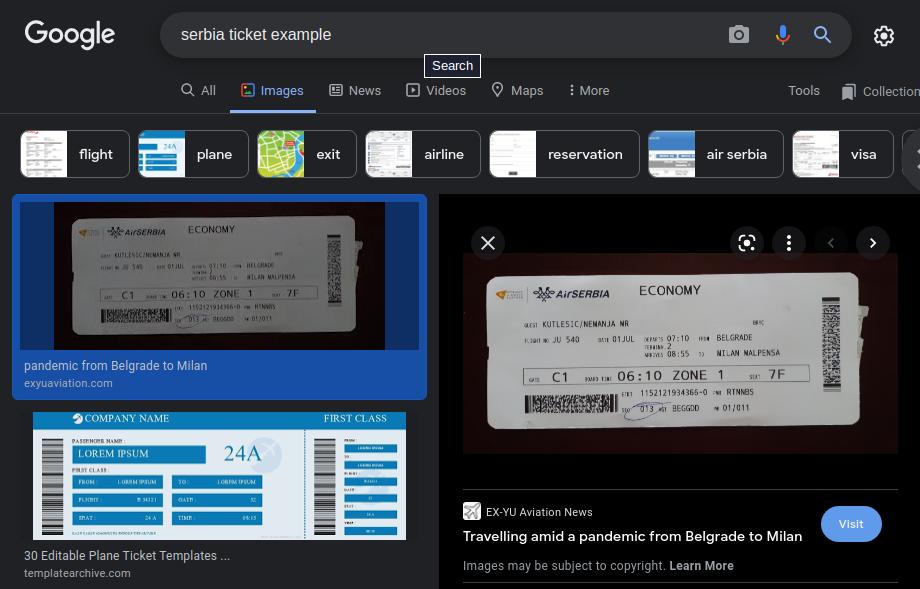The image size is (920, 589).
Task: Filter results with the plane chip
Action: point(193,154)
